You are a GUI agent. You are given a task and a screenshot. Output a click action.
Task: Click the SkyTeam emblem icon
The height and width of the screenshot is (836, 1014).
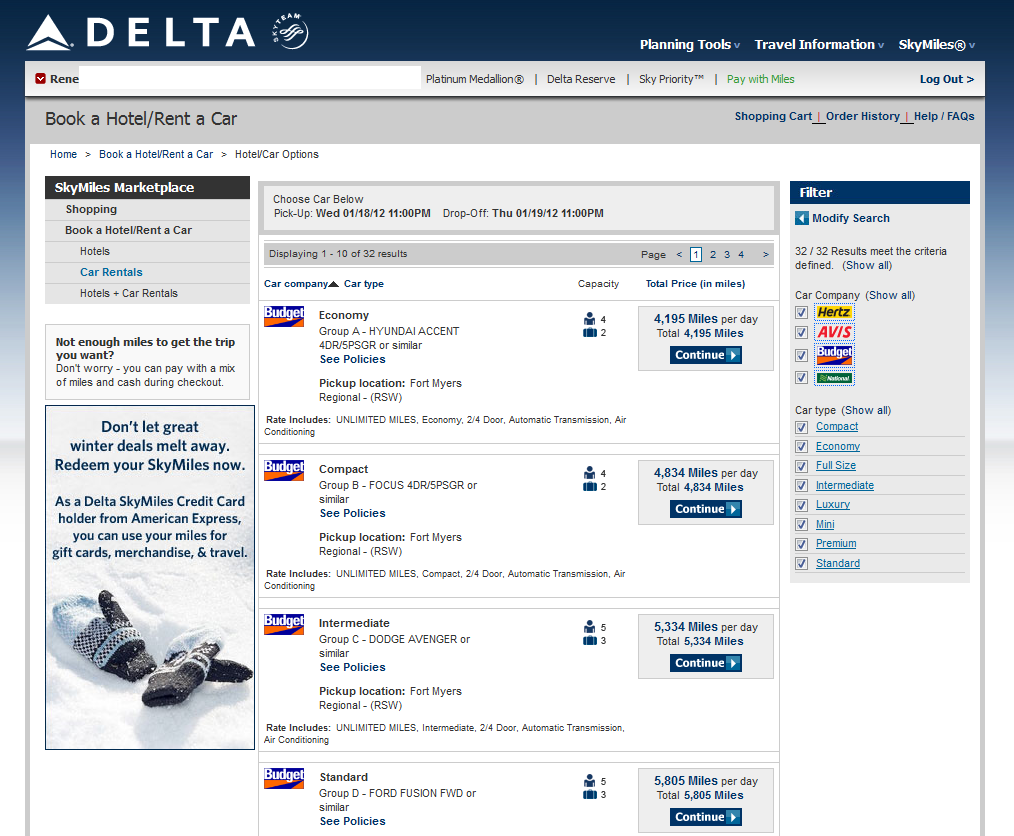coord(289,32)
